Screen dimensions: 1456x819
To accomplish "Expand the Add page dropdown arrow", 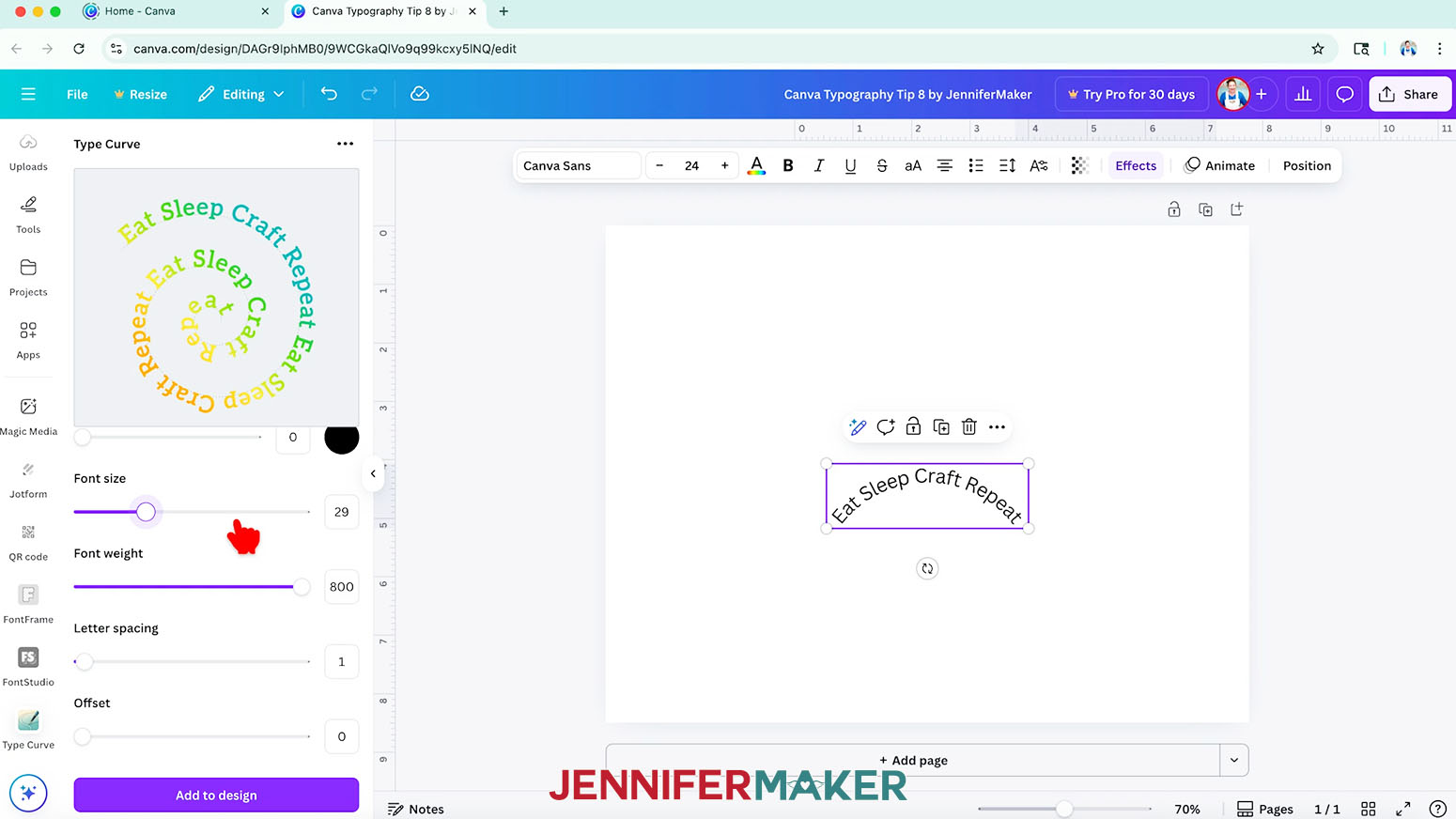I will tap(1234, 760).
